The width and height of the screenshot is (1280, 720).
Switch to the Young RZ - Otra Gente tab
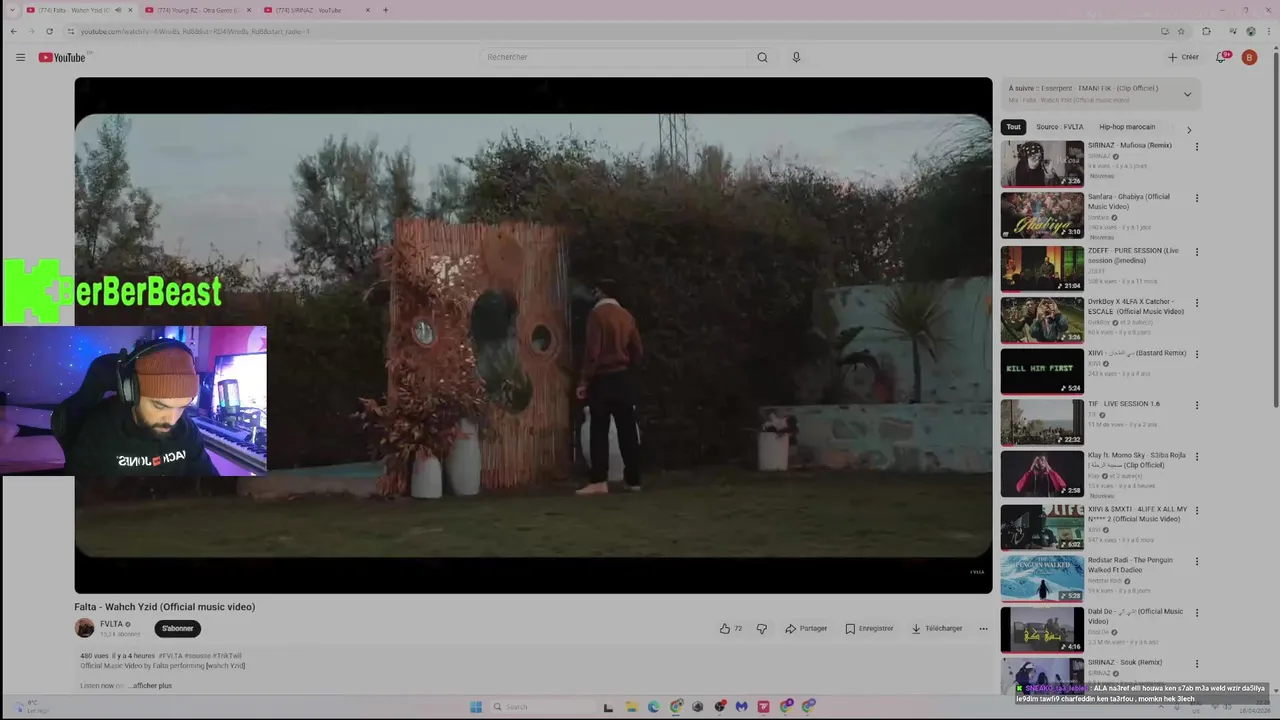197,10
